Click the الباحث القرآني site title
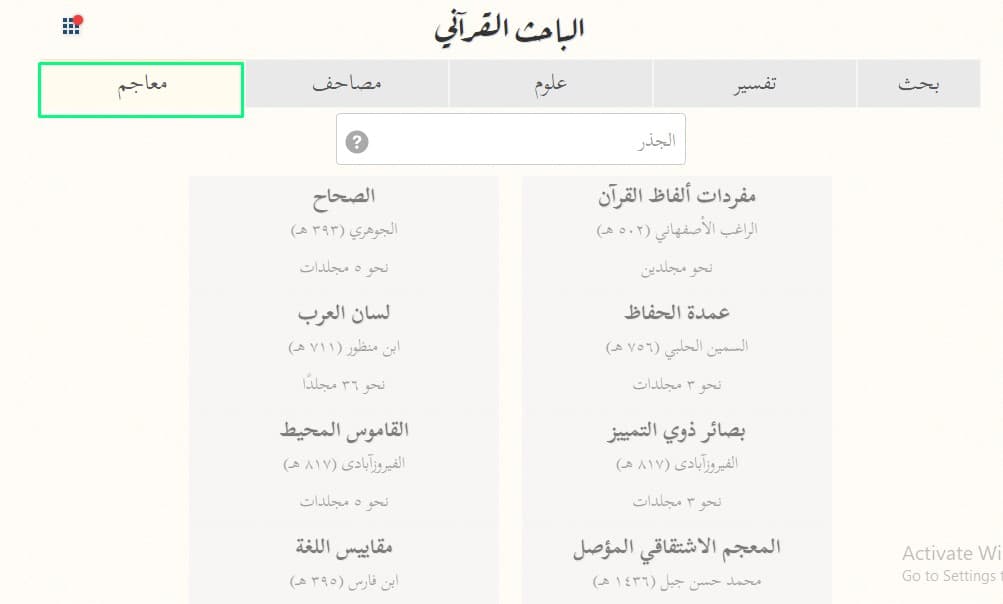The image size is (1003, 604). pos(510,29)
